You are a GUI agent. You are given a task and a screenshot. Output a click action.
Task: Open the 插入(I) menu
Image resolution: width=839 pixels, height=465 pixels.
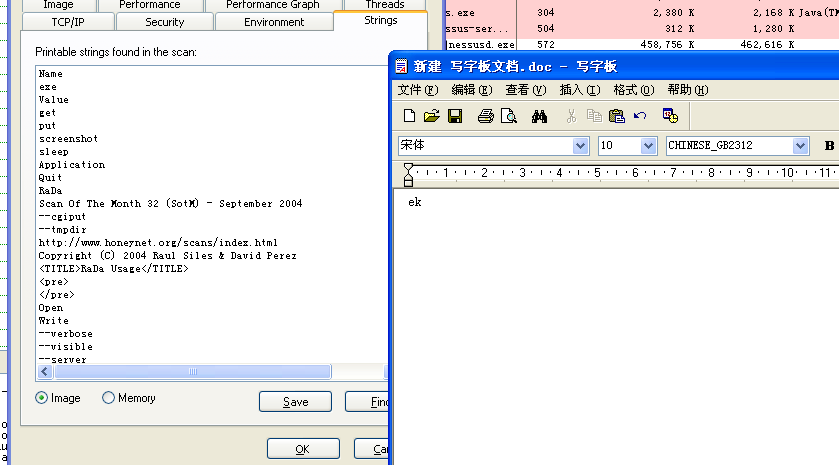click(x=580, y=90)
